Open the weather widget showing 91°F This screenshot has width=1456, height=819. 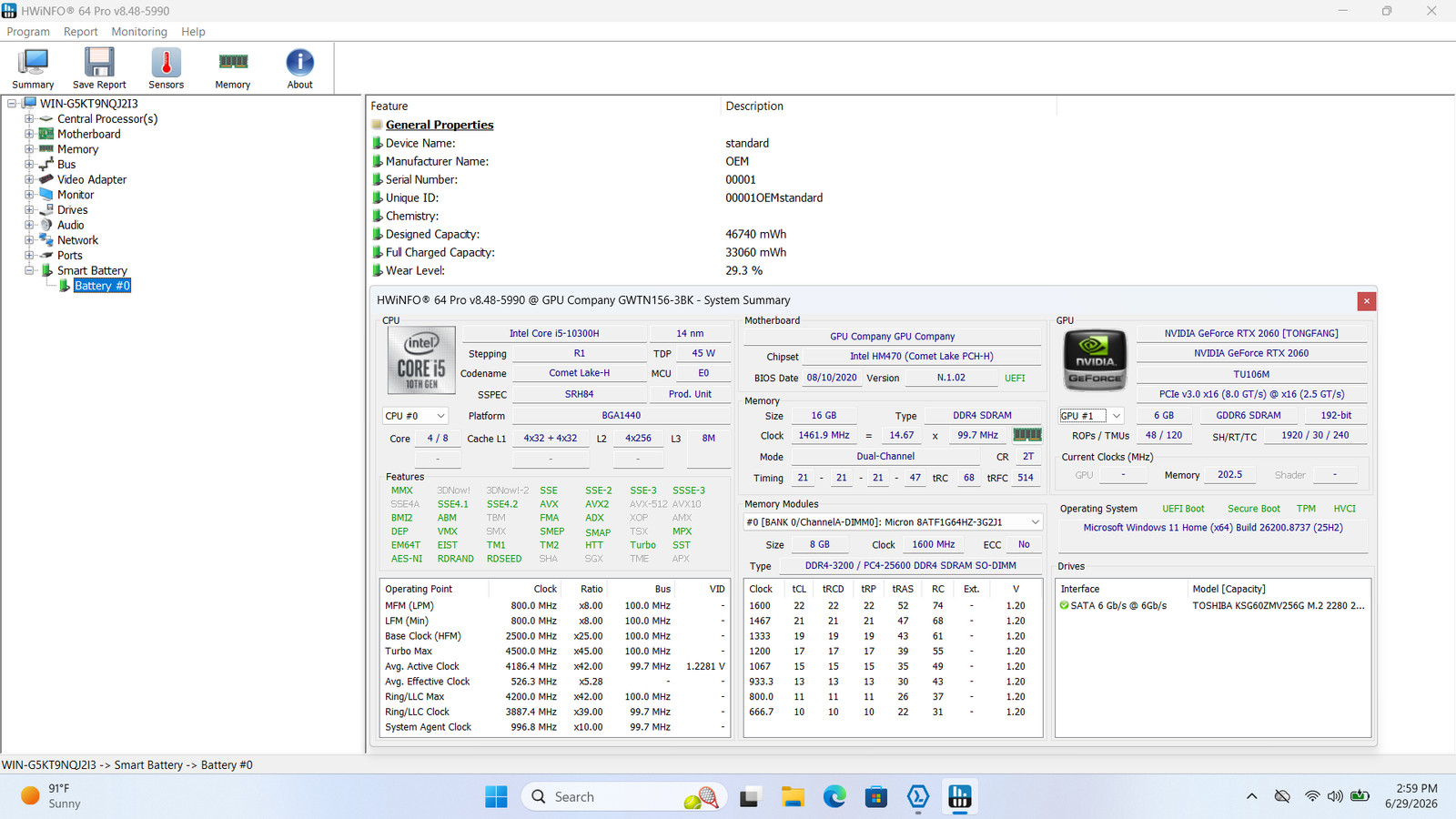click(52, 796)
